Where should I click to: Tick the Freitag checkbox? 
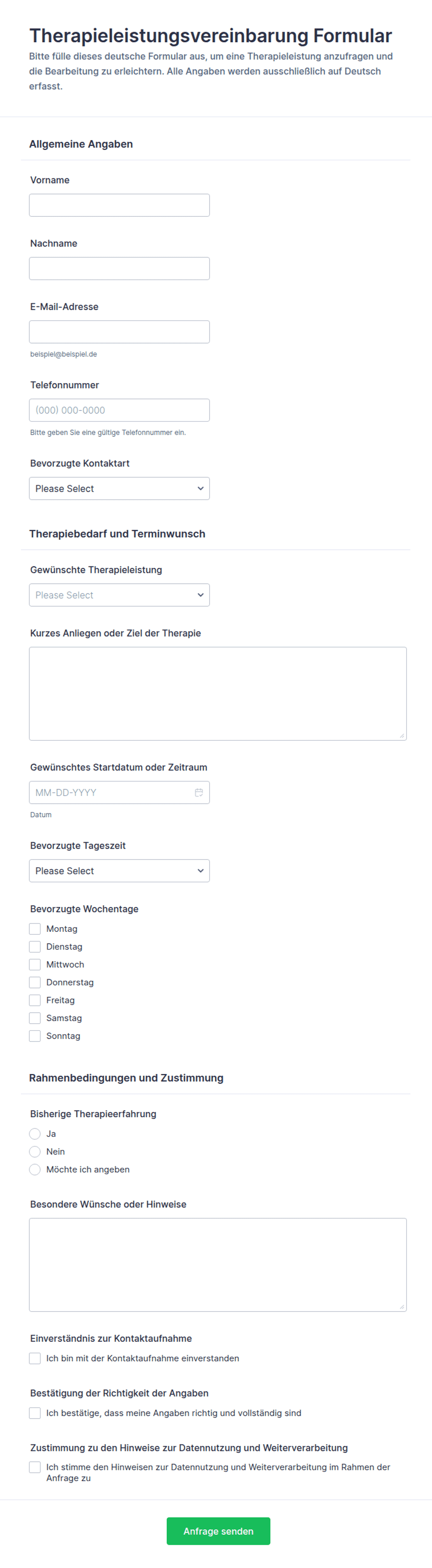tap(35, 1000)
